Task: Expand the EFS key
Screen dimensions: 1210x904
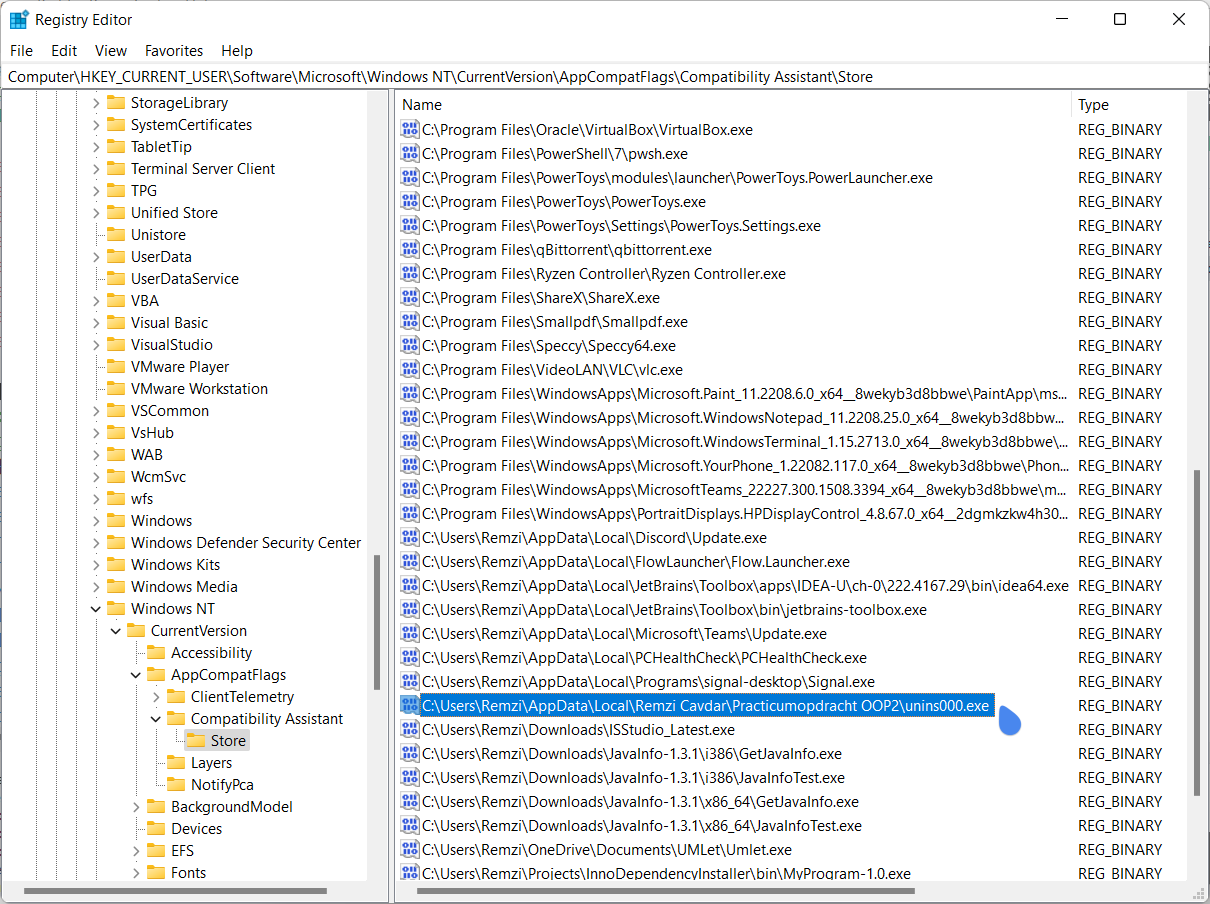Action: point(136,851)
